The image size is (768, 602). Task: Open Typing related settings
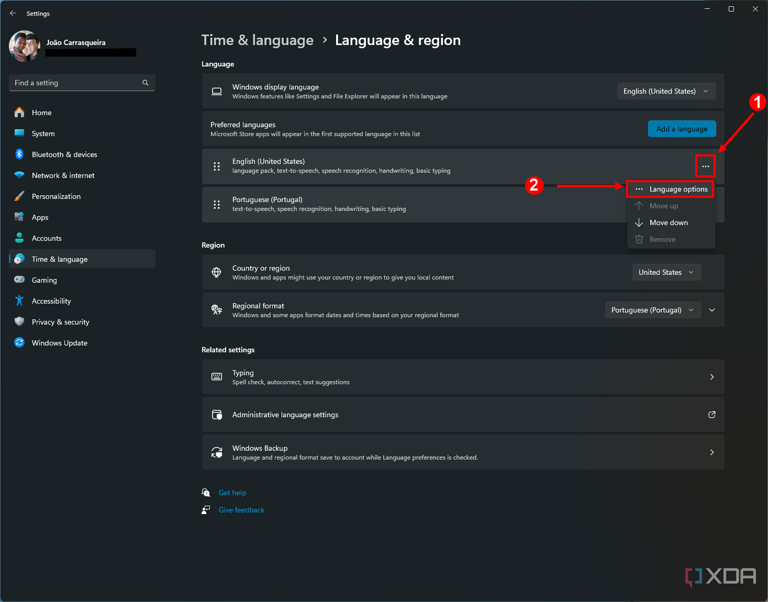462,377
